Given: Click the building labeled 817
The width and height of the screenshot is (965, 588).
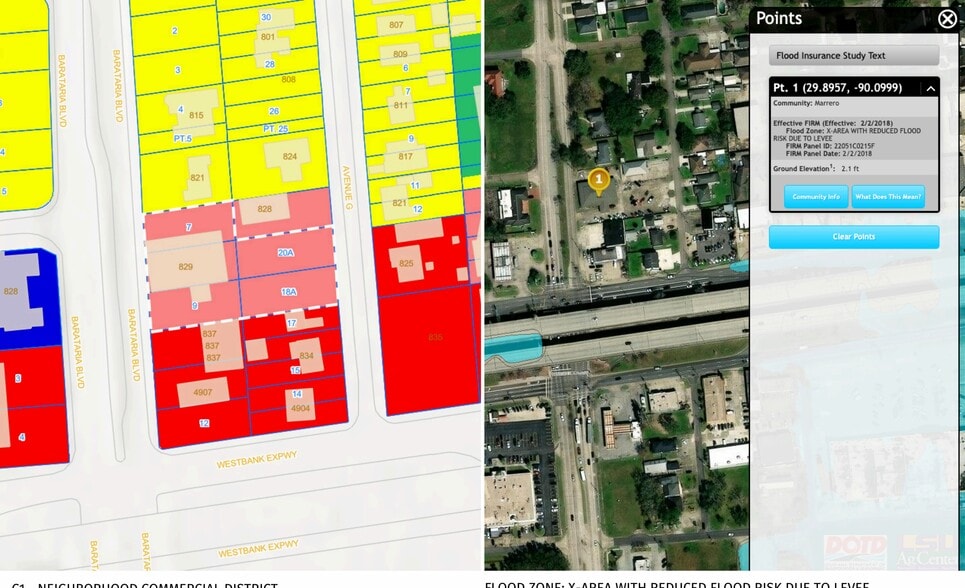Looking at the screenshot, I should [405, 156].
